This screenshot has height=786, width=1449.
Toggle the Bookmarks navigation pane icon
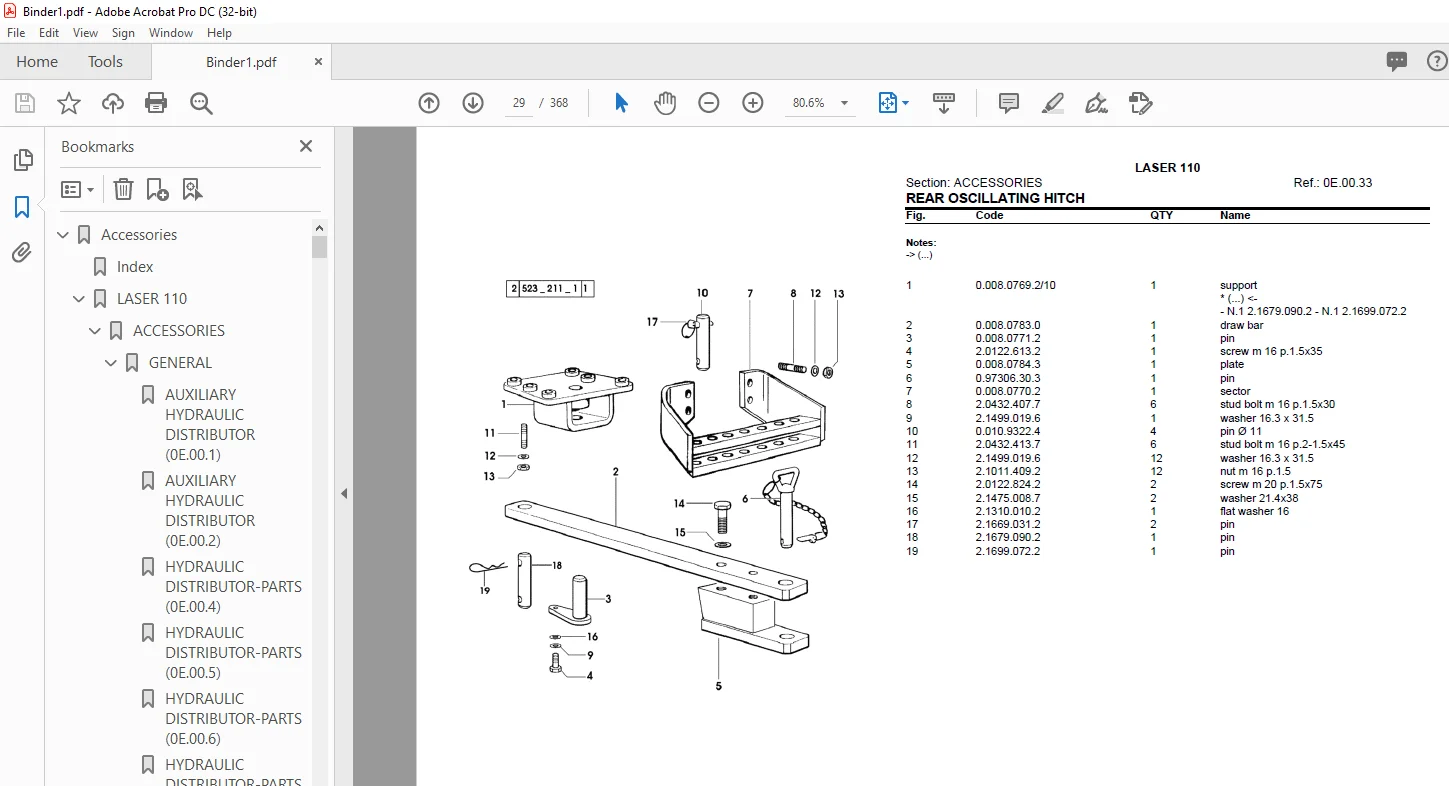(x=22, y=207)
